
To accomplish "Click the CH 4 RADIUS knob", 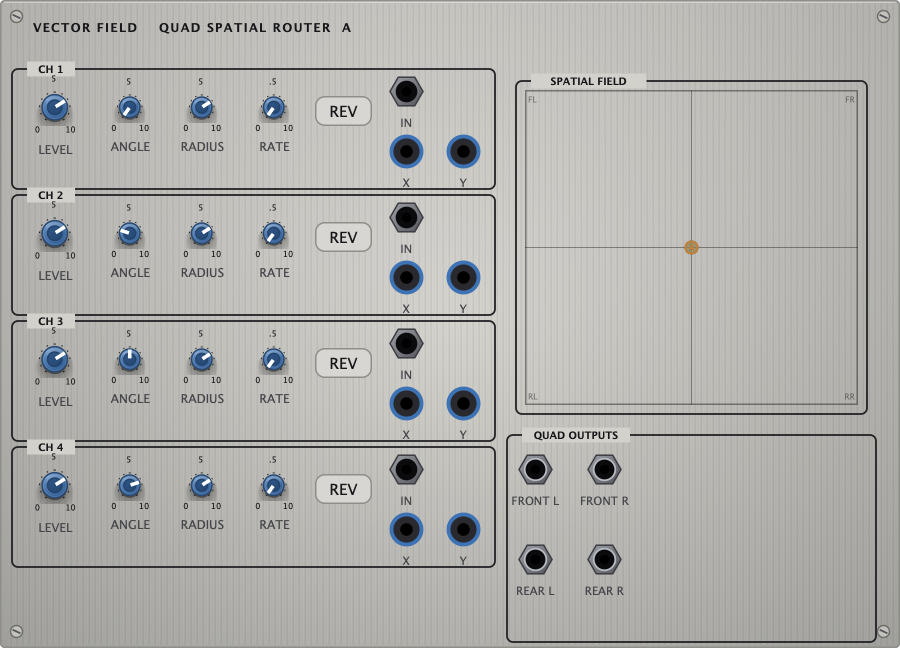I will point(202,486).
